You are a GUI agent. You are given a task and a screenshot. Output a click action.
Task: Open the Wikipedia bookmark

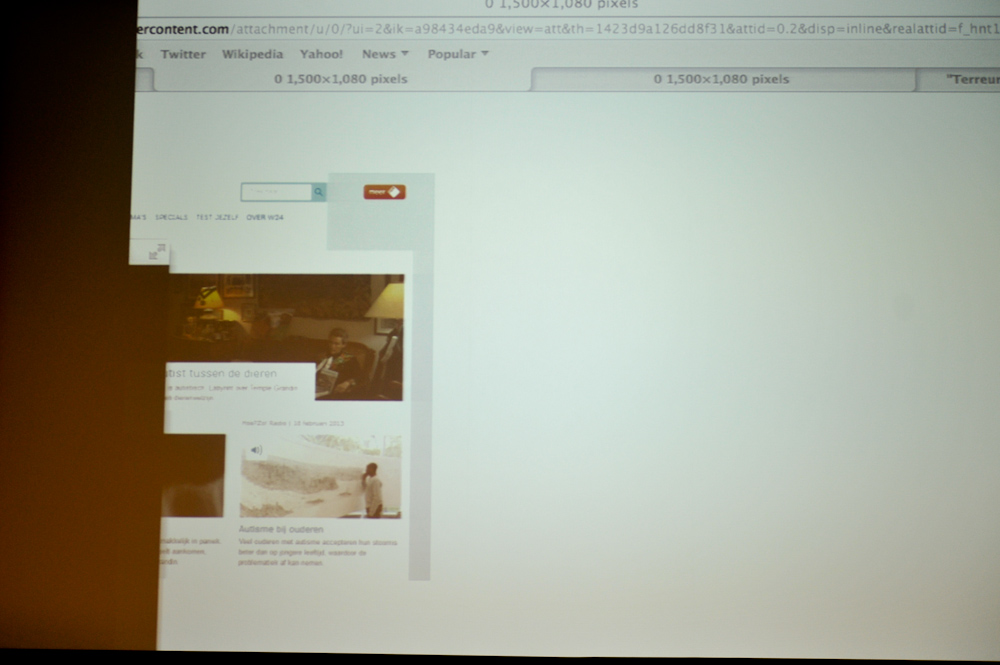(x=252, y=54)
